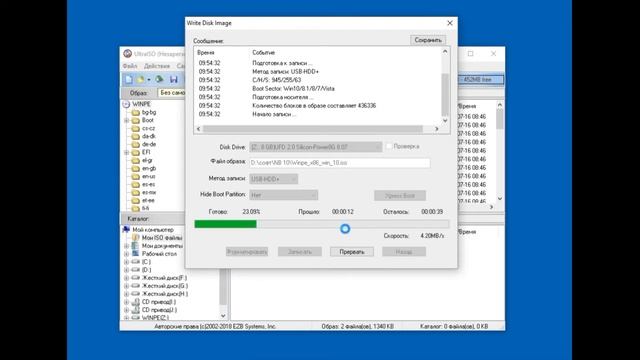This screenshot has height=360, width=640.
Task: Expand the EFI folder node
Action: click(x=127, y=152)
